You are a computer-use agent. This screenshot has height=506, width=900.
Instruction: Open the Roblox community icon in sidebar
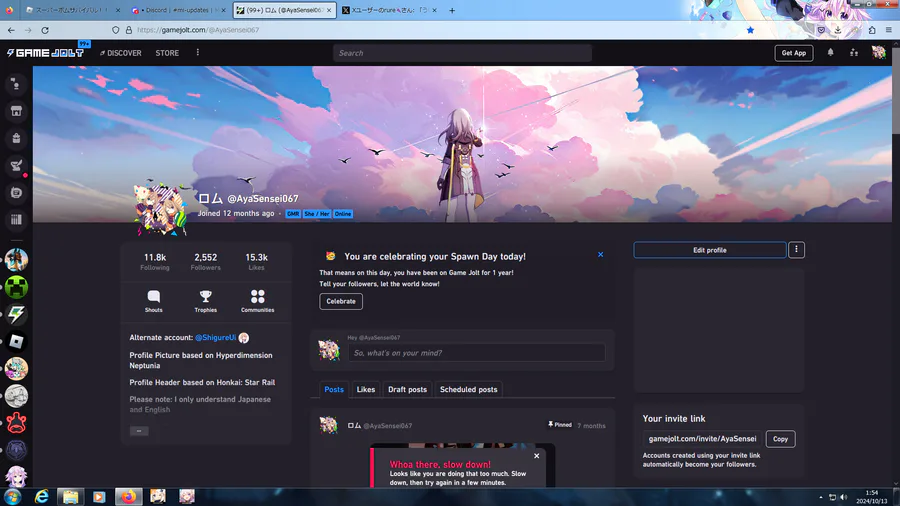(16, 341)
